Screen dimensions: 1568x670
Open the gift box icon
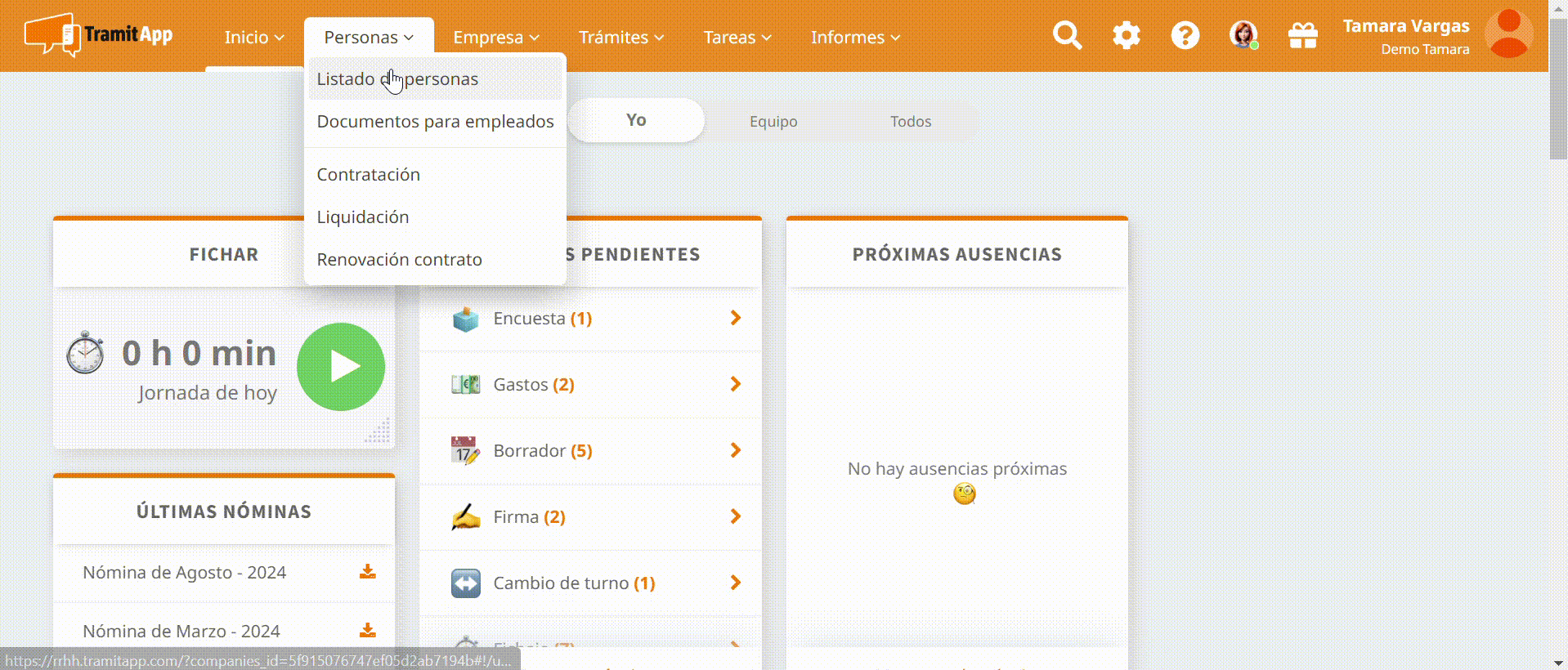click(1302, 36)
